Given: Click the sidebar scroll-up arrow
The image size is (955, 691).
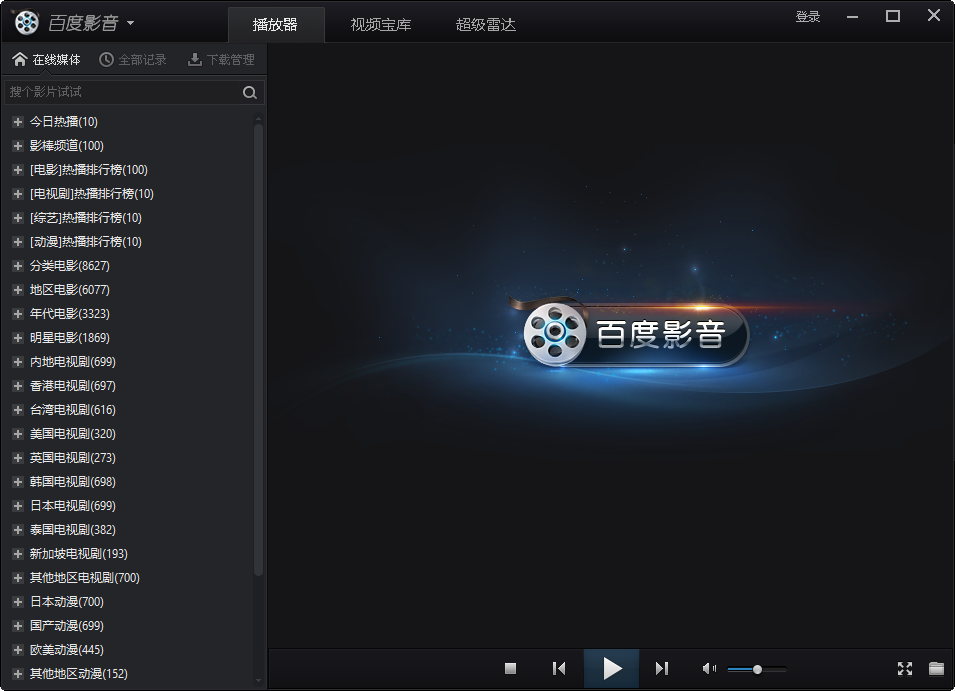Looking at the screenshot, I should tap(258, 119).
